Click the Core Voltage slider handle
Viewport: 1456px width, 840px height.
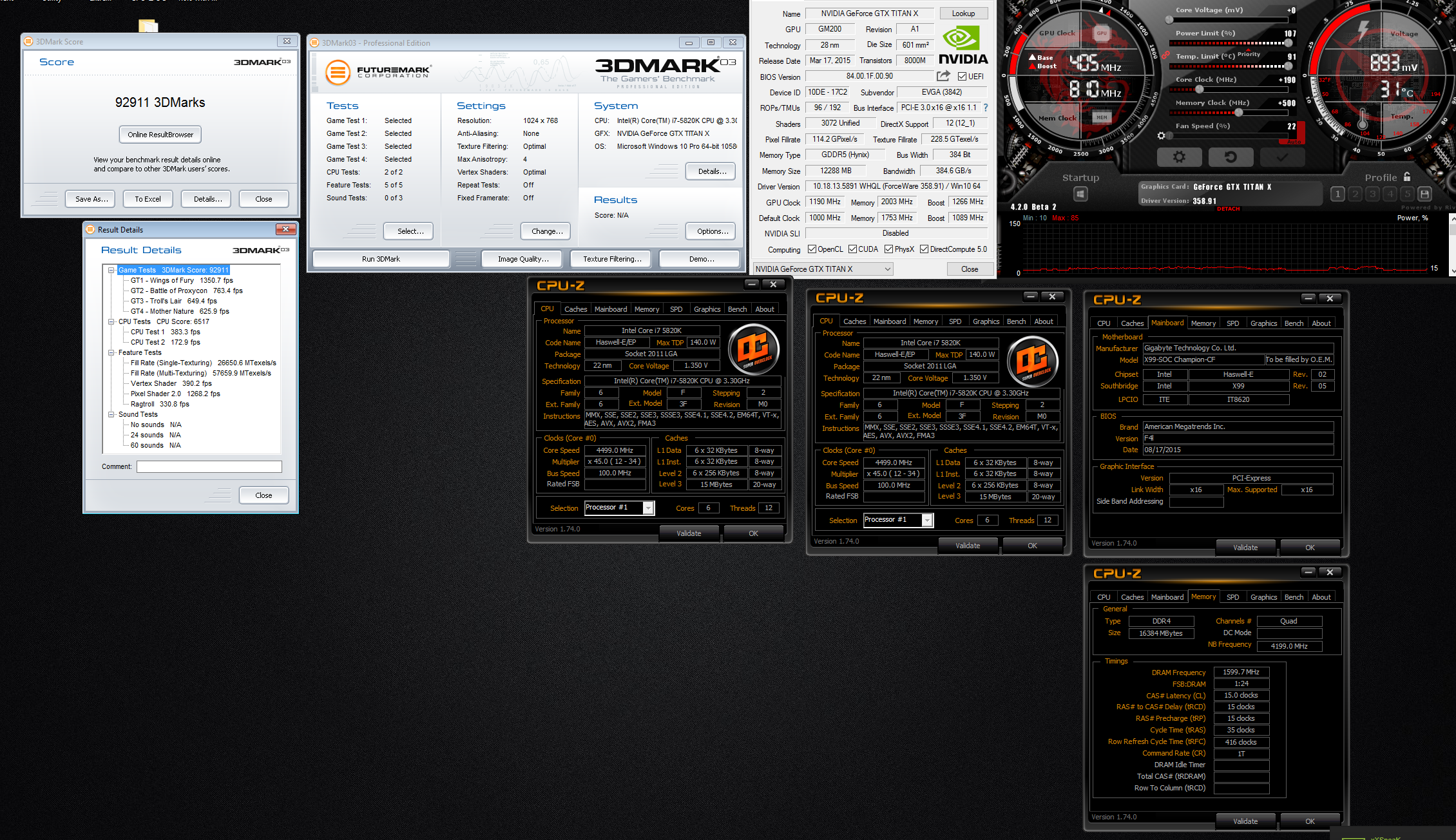pos(1169,20)
